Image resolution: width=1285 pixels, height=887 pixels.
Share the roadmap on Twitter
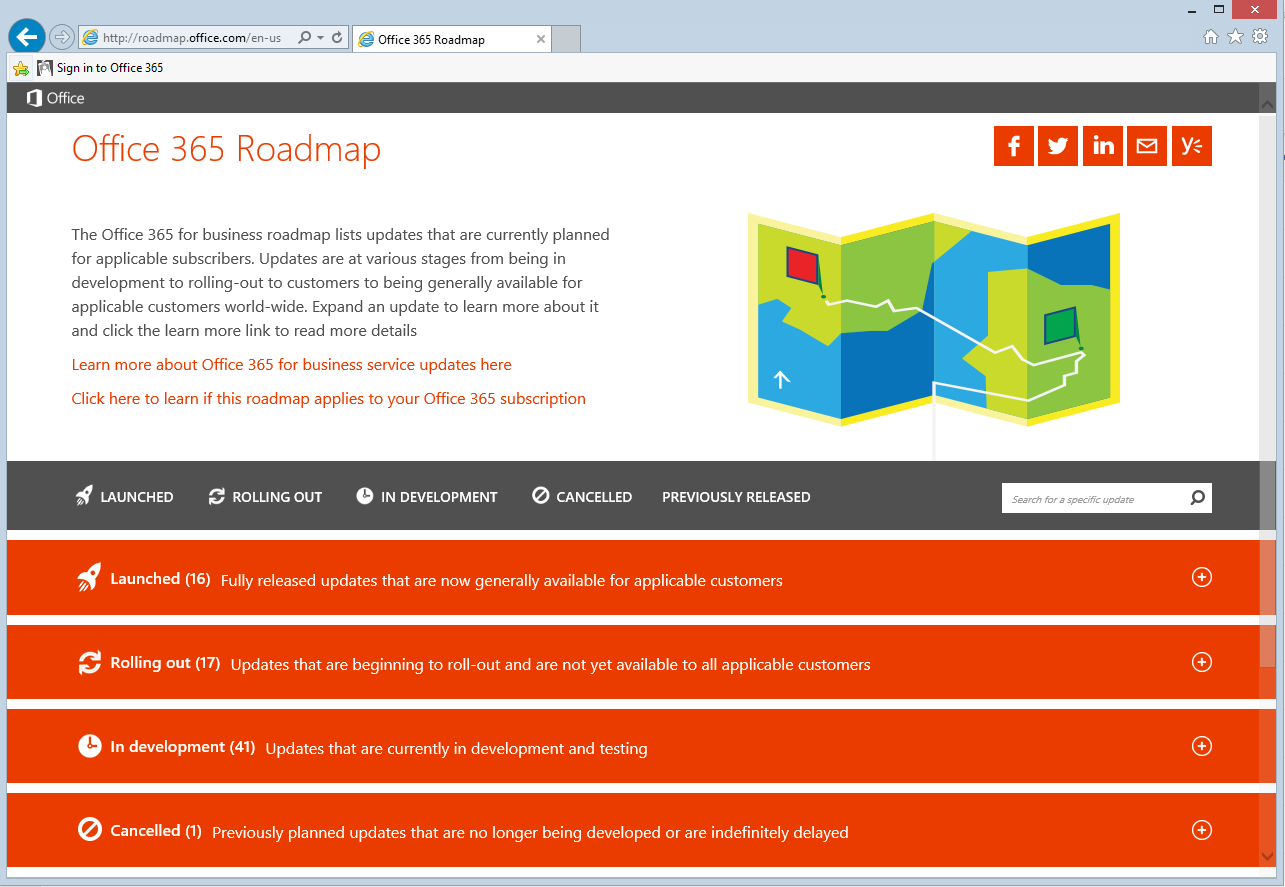click(x=1058, y=146)
